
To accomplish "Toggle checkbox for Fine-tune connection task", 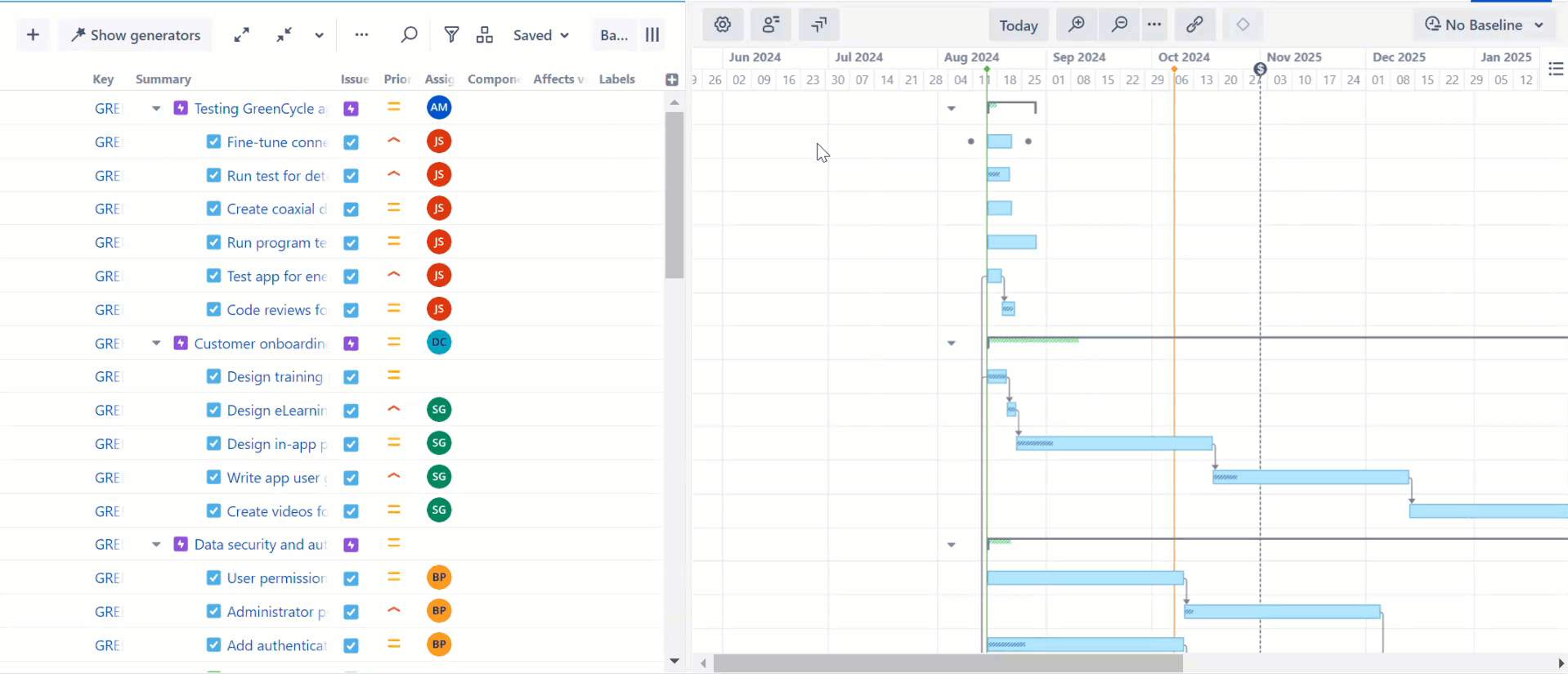I will pos(213,142).
